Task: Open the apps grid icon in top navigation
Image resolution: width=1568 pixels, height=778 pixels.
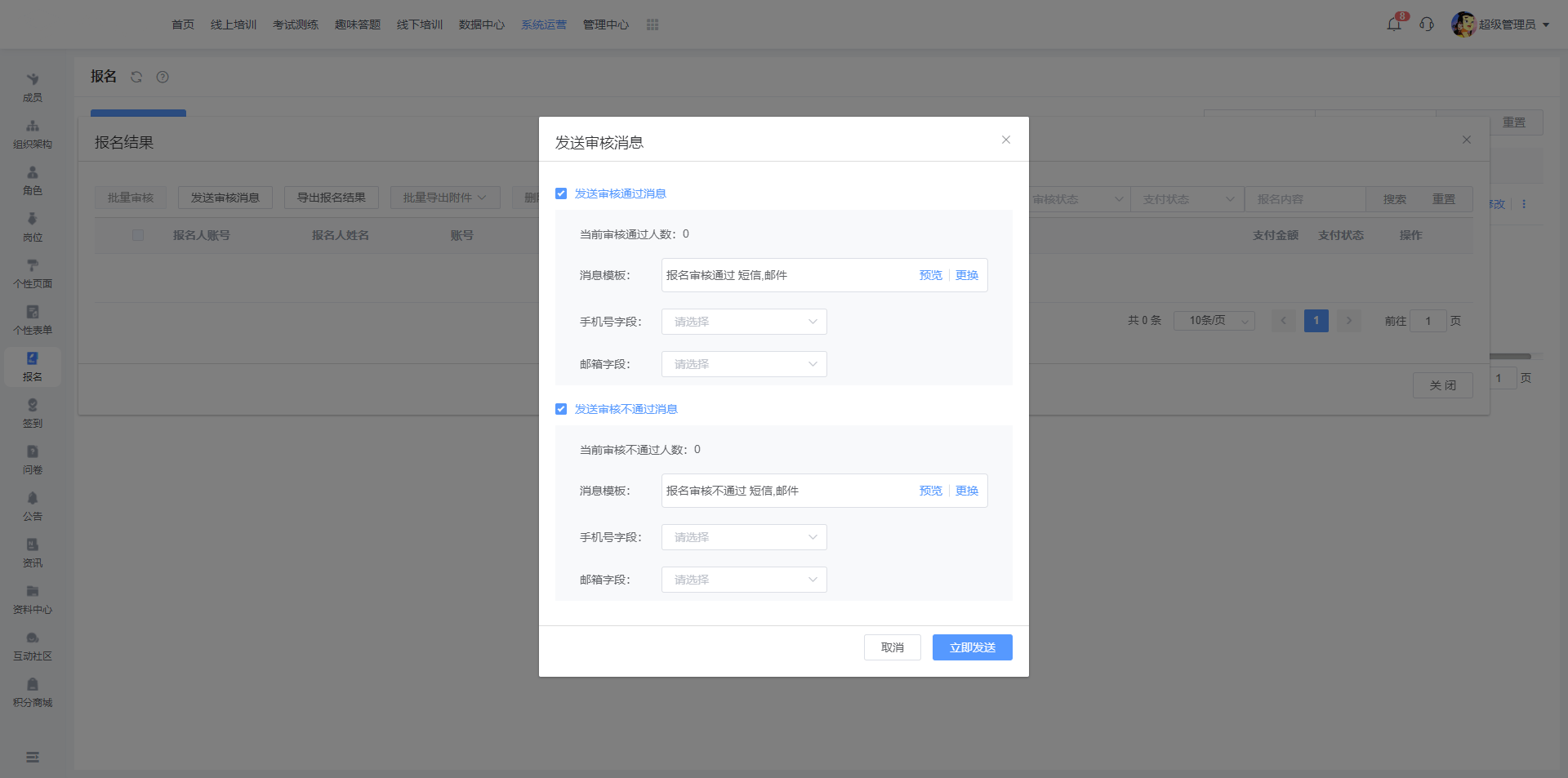Action: click(653, 24)
